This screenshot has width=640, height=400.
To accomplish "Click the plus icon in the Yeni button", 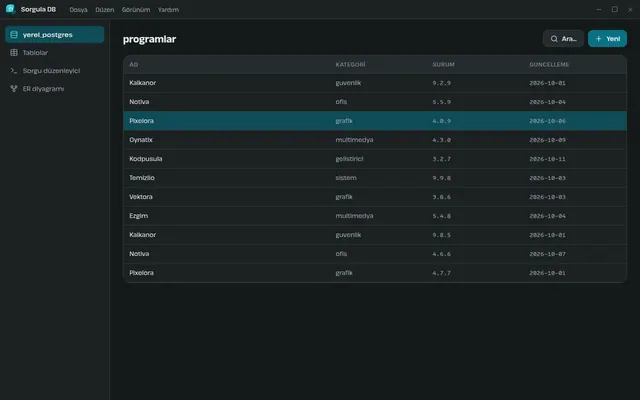I will [x=598, y=39].
